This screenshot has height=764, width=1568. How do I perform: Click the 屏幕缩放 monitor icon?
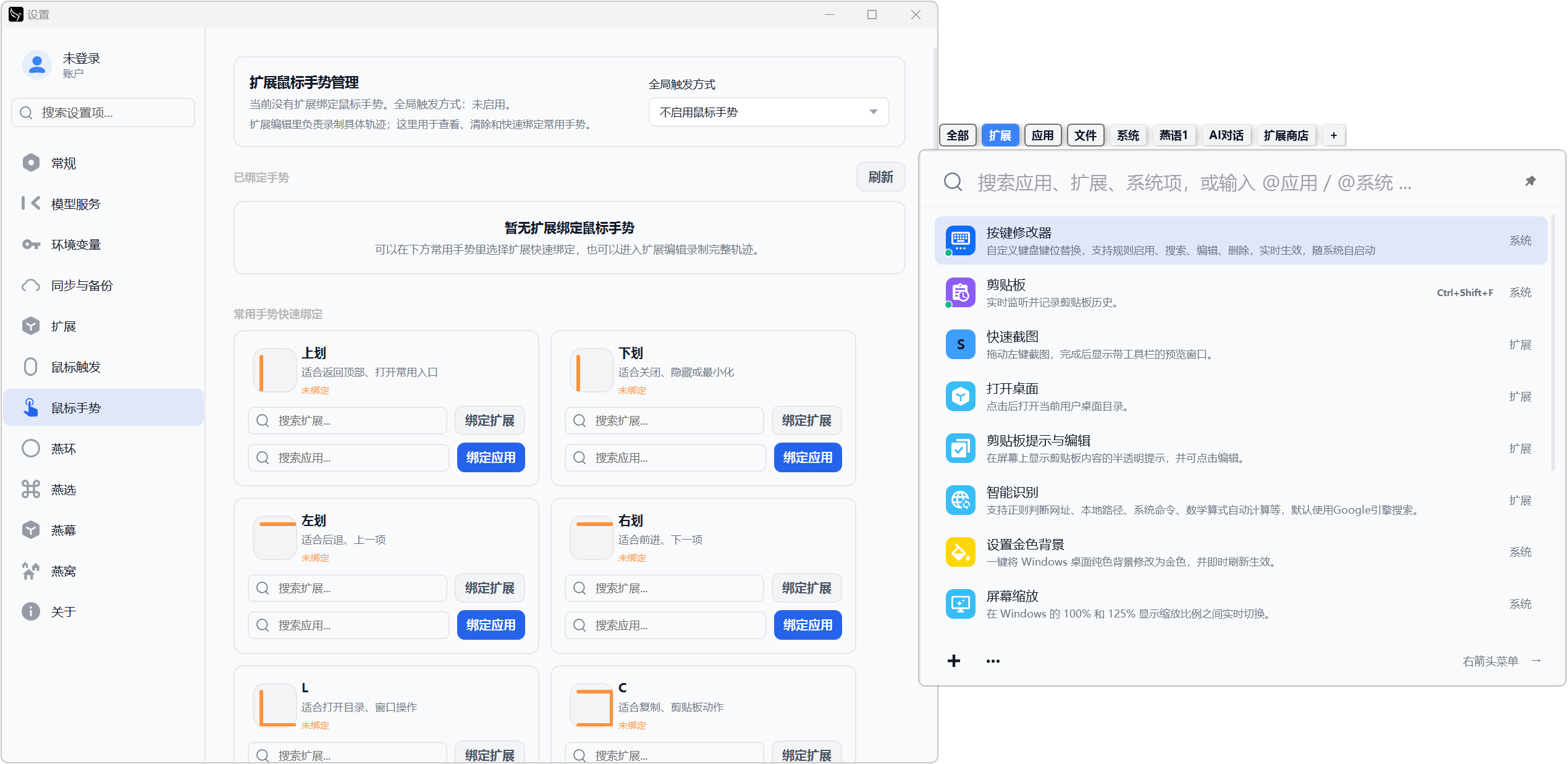coord(961,604)
